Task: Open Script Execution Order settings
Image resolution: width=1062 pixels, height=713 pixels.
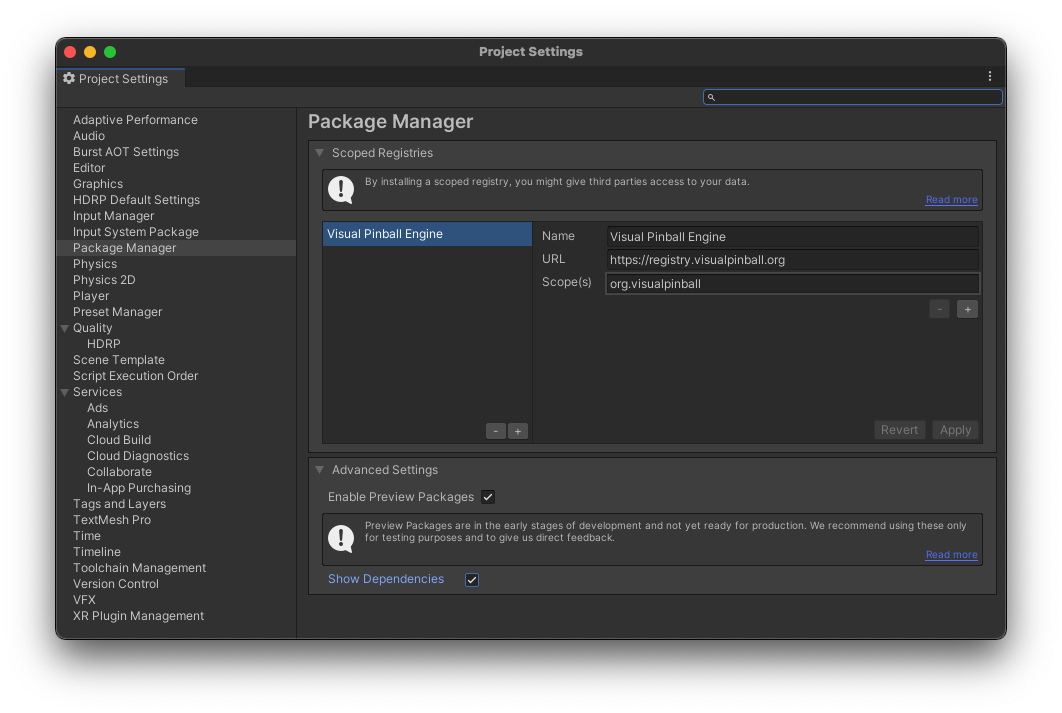Action: point(135,376)
